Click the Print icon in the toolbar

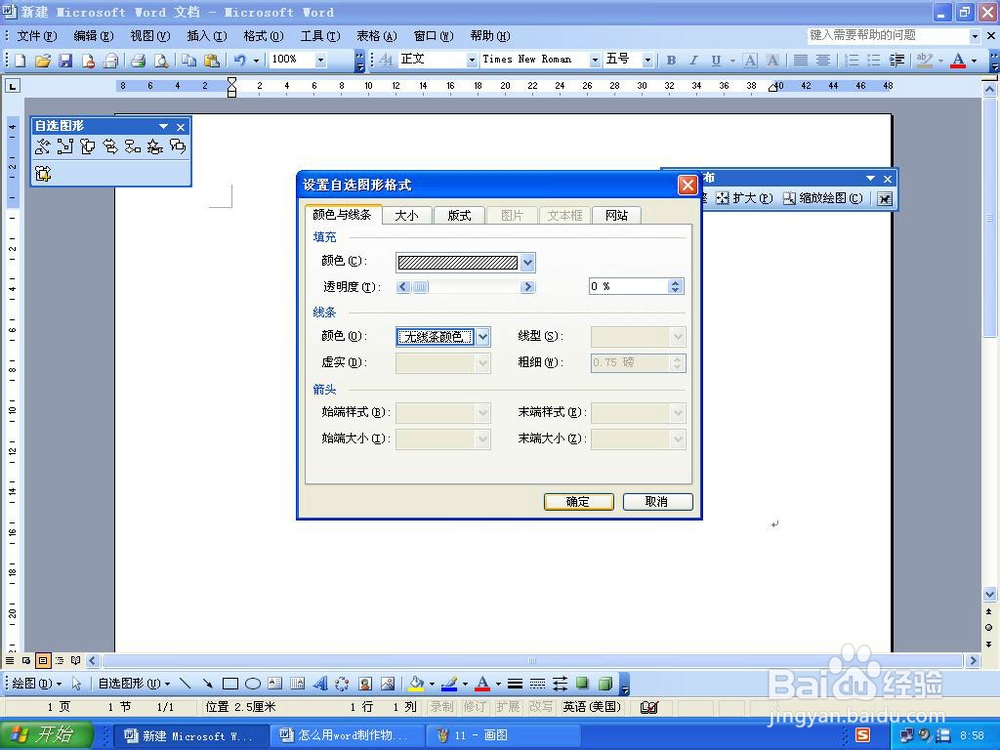coord(138,60)
